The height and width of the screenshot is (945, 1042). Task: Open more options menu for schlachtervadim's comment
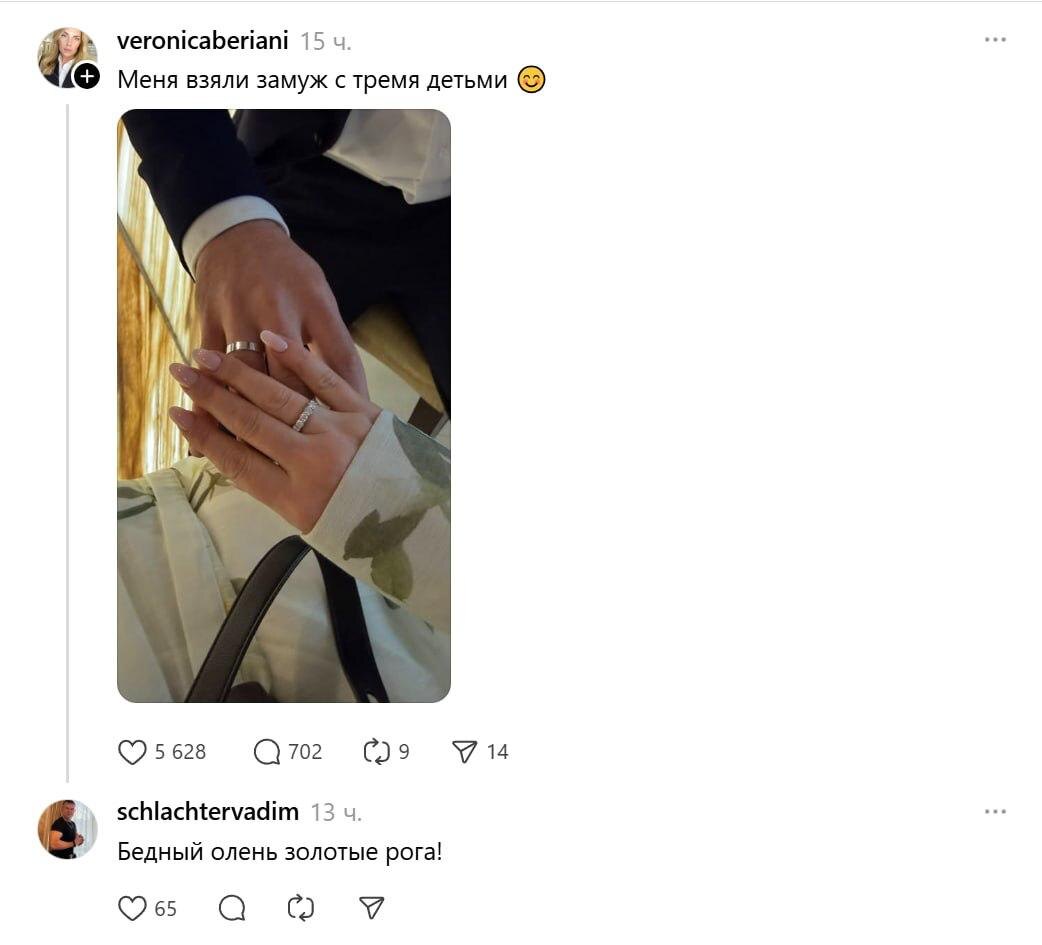995,811
